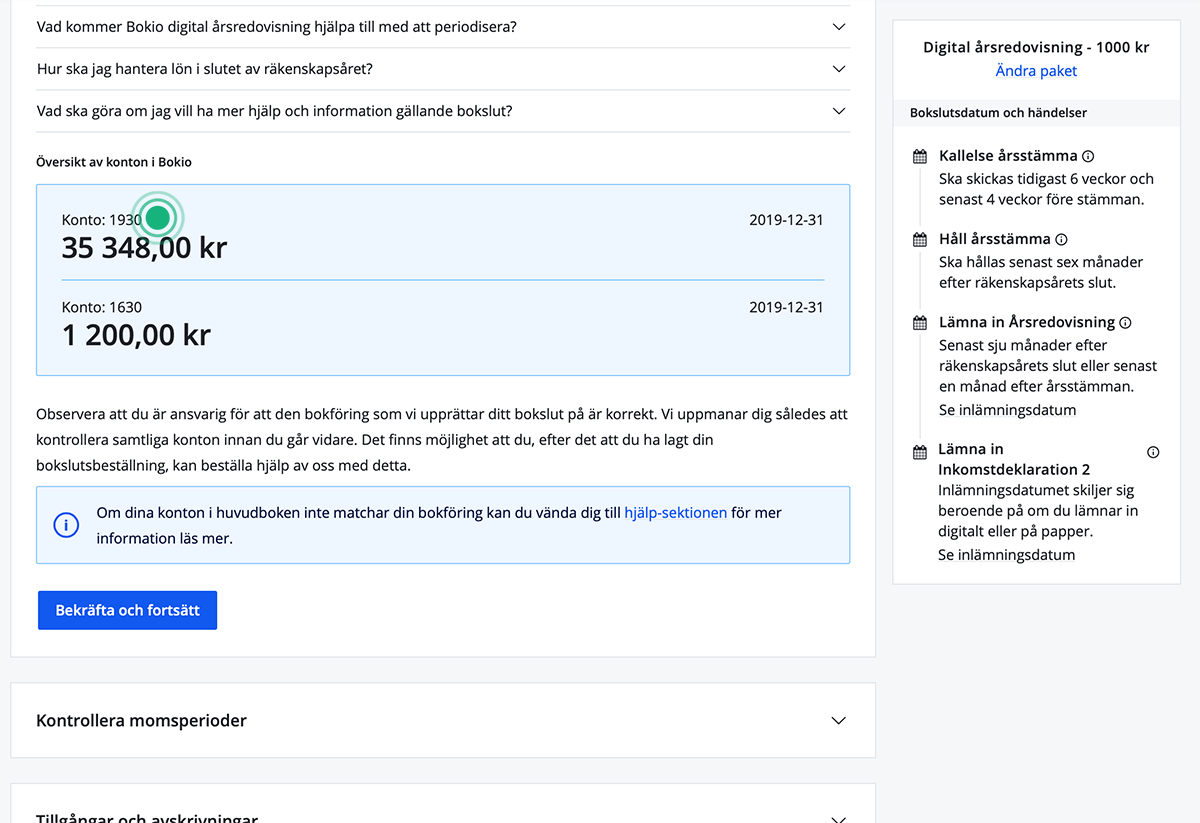Follow the hjälp-sektionen link
1200x823 pixels.
[x=675, y=513]
